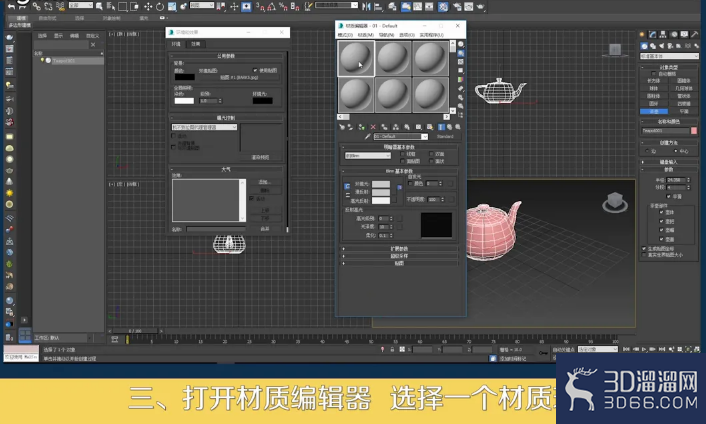Screen dimensions: 706x424
Task: Open the Hierarchy command panel tab
Action: click(x=663, y=34)
